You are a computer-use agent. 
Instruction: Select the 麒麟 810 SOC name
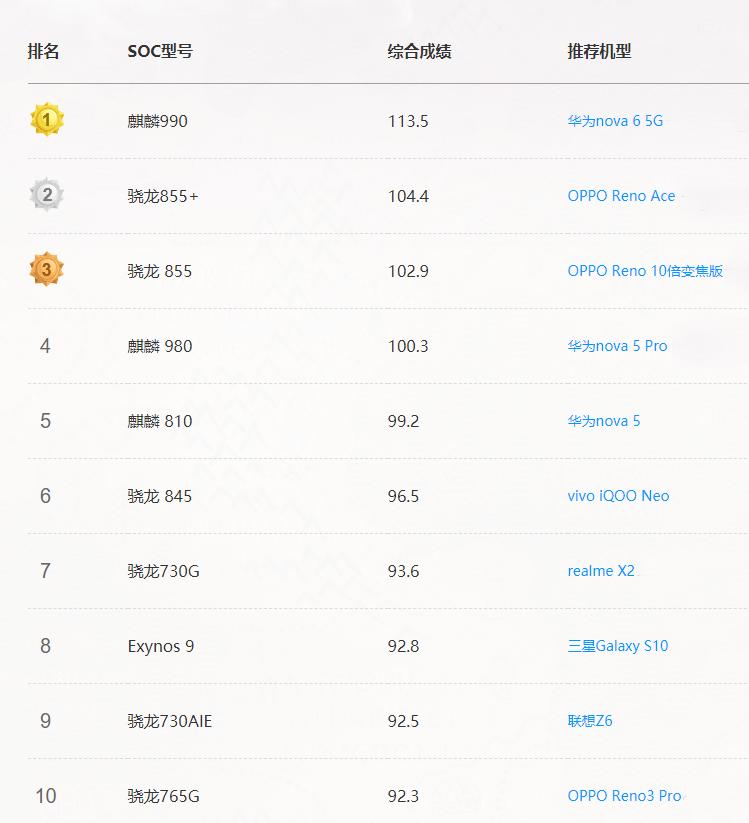tap(160, 421)
